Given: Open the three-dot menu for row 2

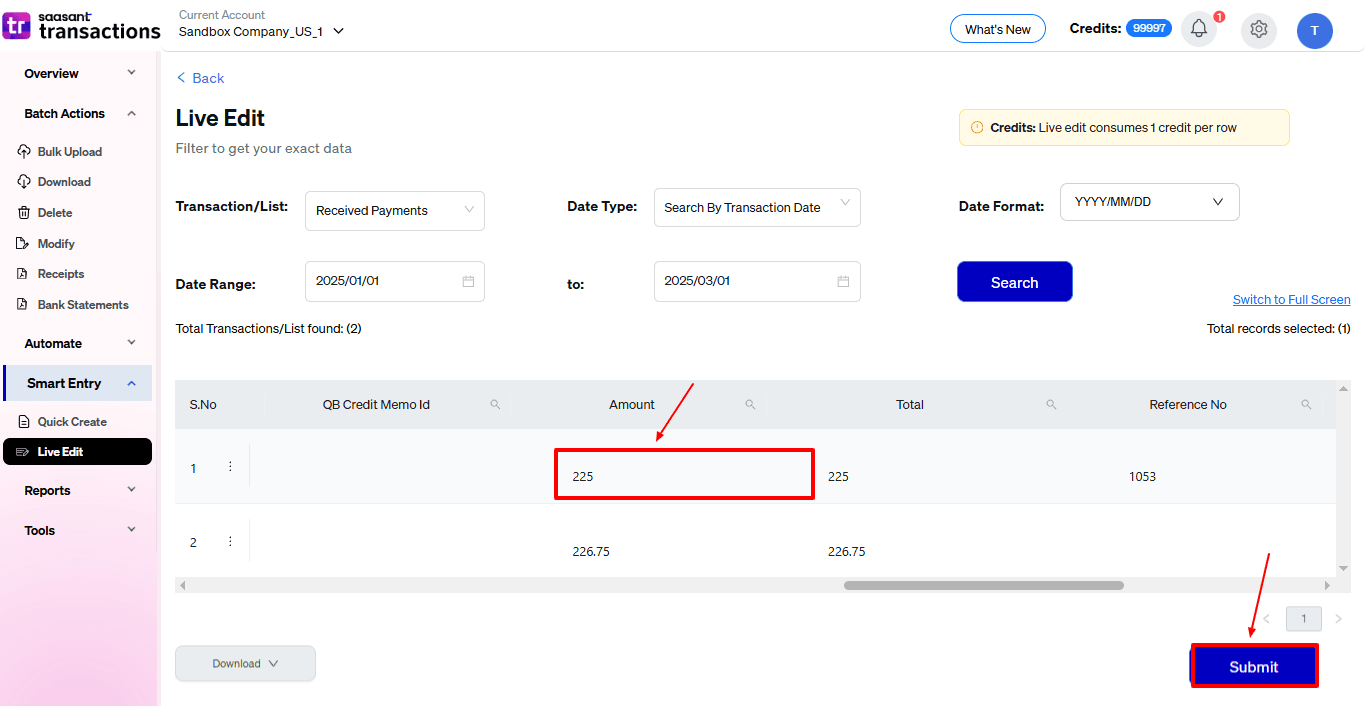Looking at the screenshot, I should [230, 542].
